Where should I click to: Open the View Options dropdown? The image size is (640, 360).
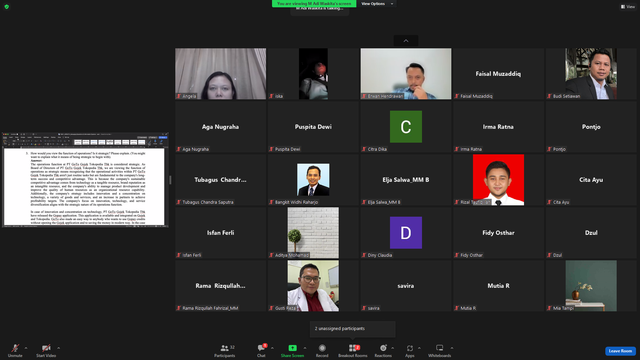coord(377,4)
